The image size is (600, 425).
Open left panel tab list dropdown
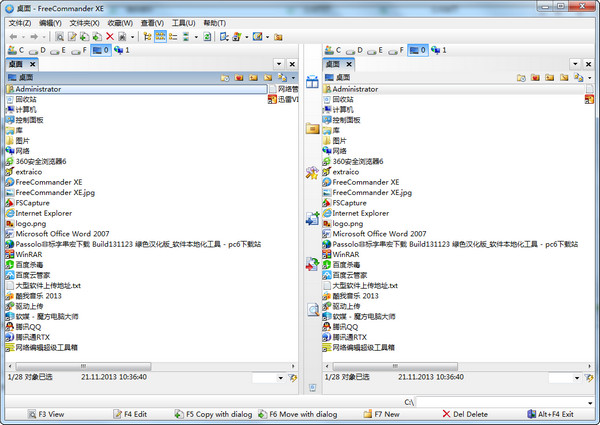click(x=279, y=64)
